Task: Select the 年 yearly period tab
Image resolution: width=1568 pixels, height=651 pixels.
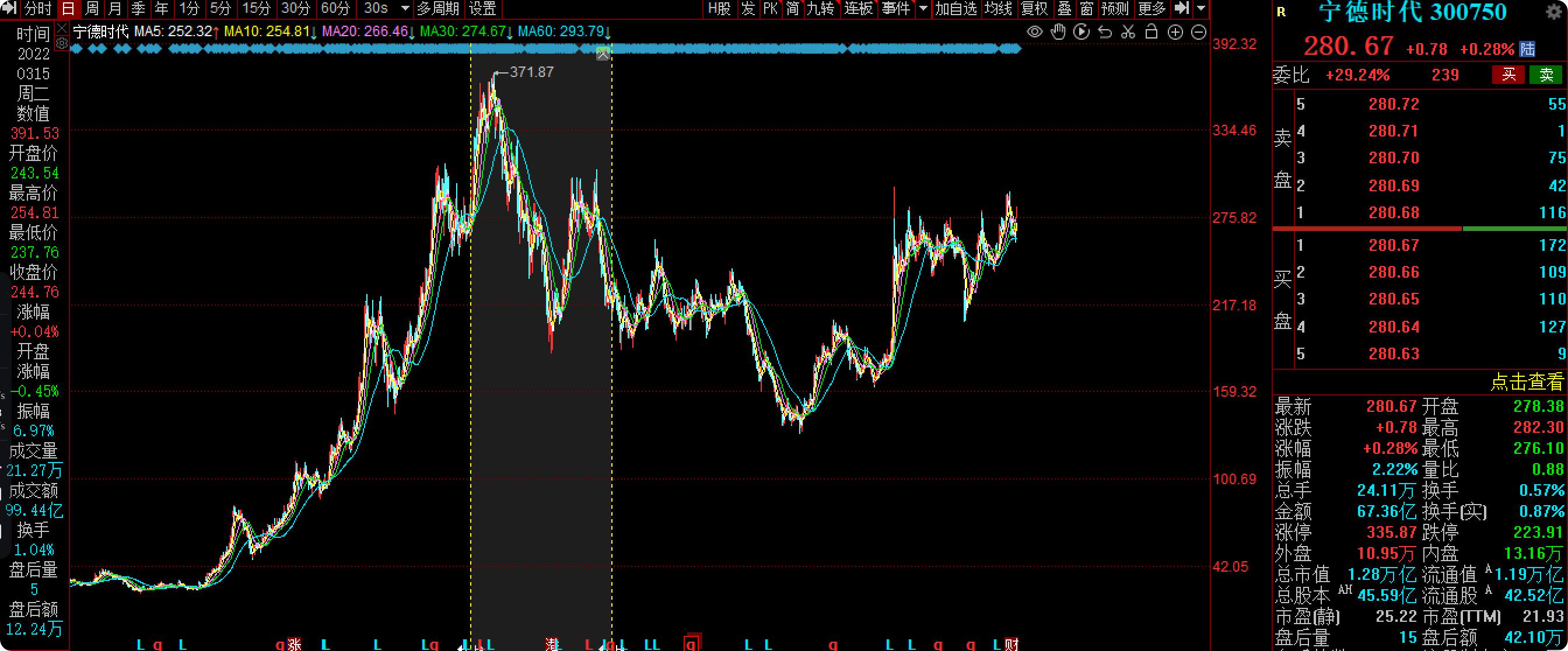Action: [162, 9]
